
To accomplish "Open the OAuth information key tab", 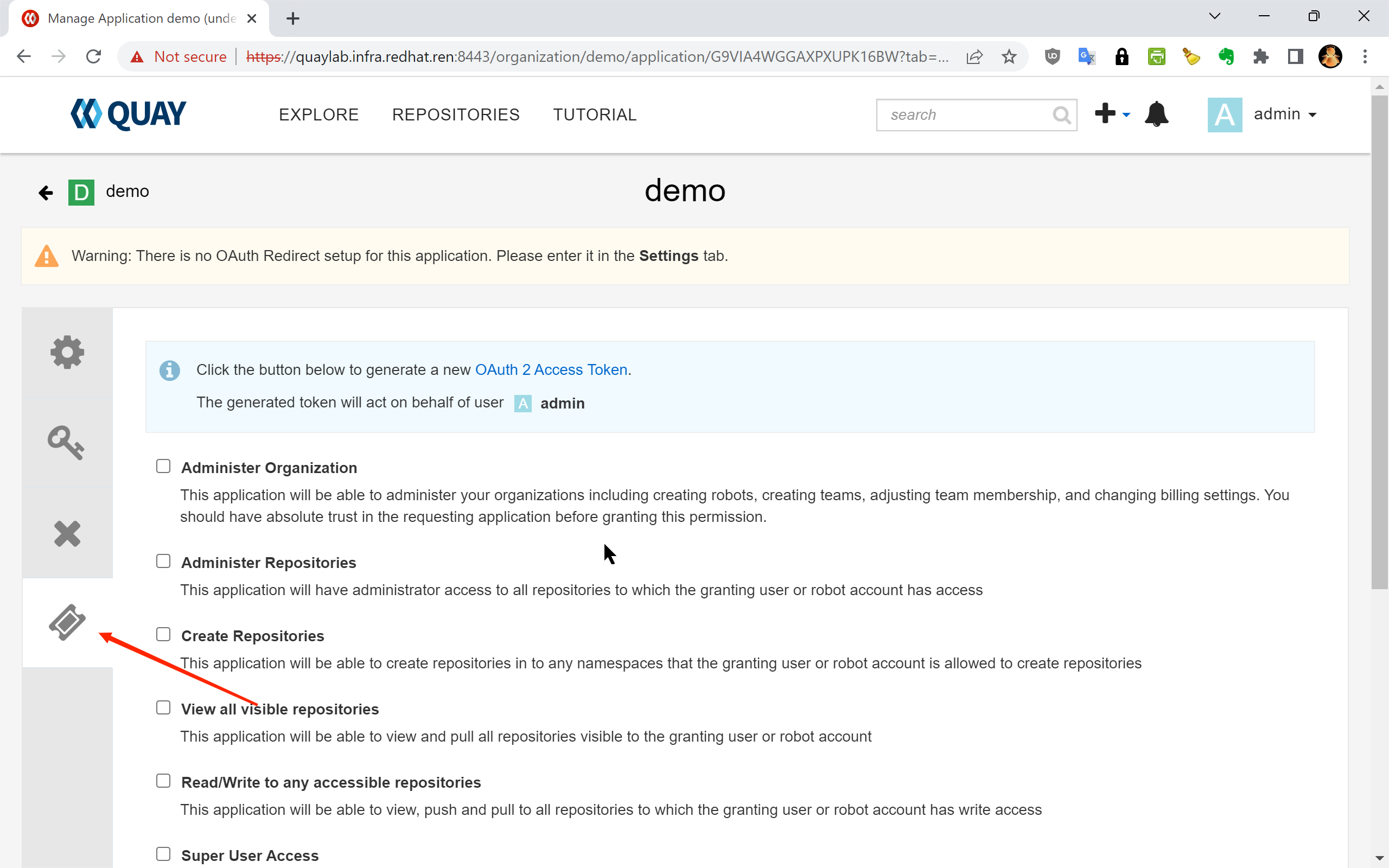I will click(x=66, y=443).
